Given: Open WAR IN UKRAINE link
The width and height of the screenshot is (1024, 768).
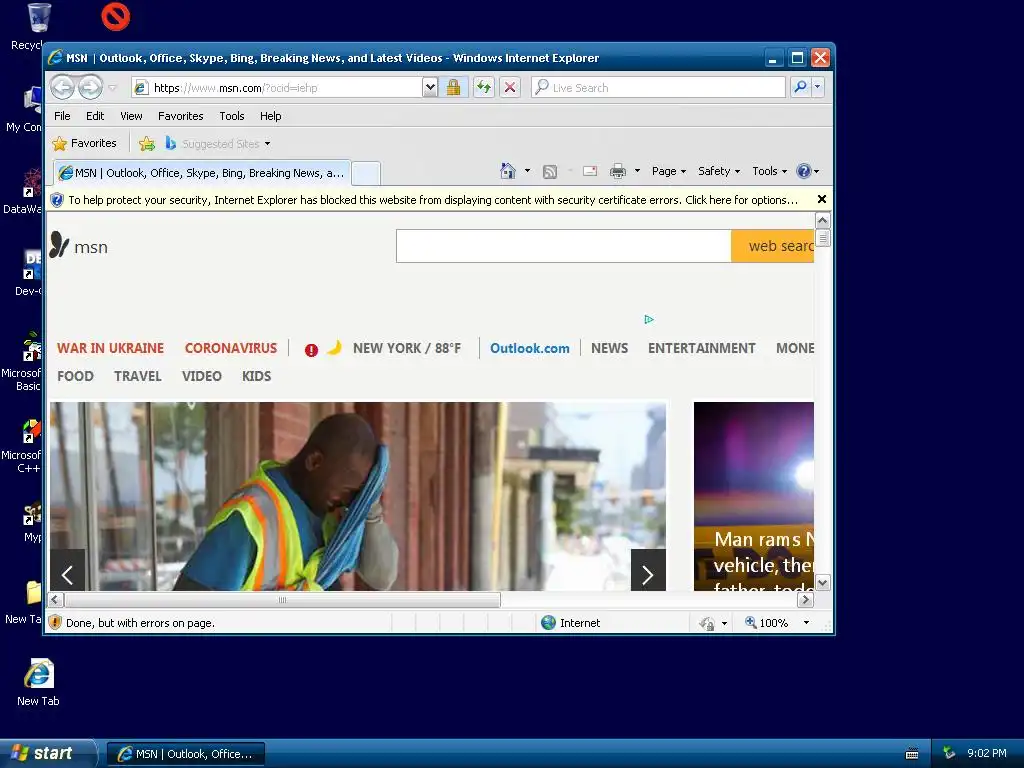Looking at the screenshot, I should tap(110, 348).
